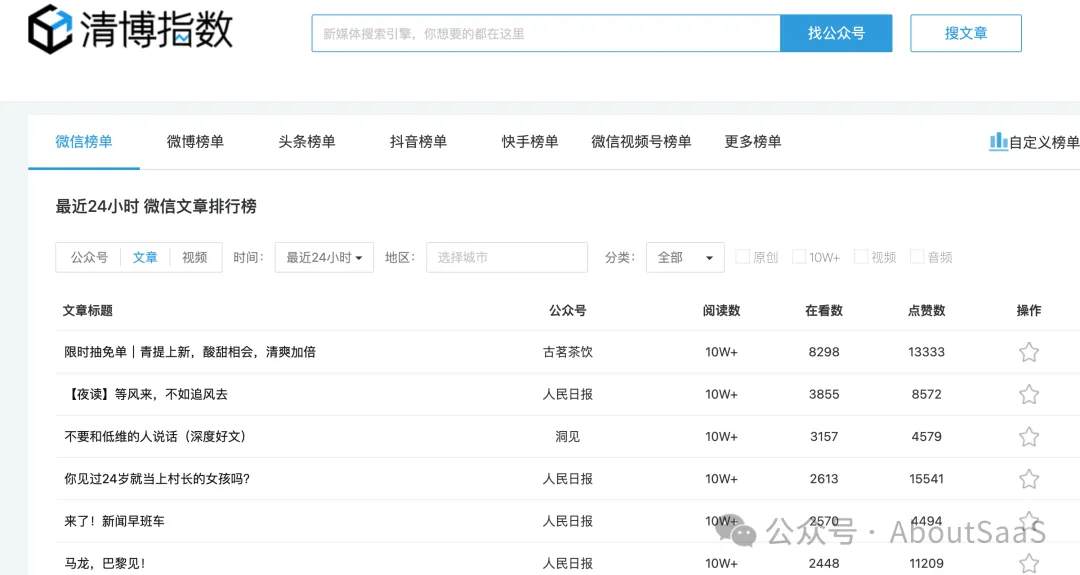Check the 10W+ filter box
Viewport: 1080px width, 575px height.
click(x=799, y=257)
